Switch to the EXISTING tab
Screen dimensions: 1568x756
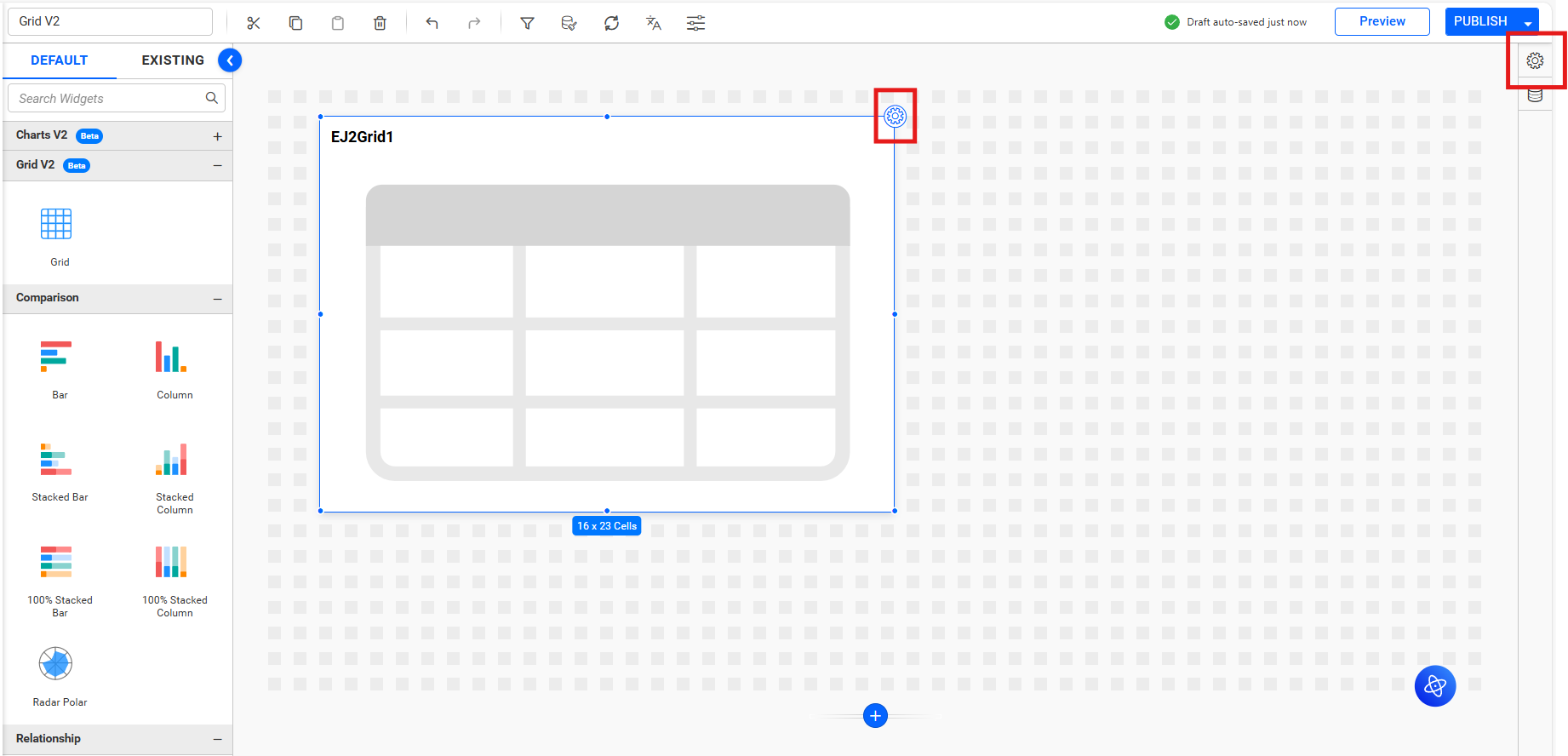[173, 60]
